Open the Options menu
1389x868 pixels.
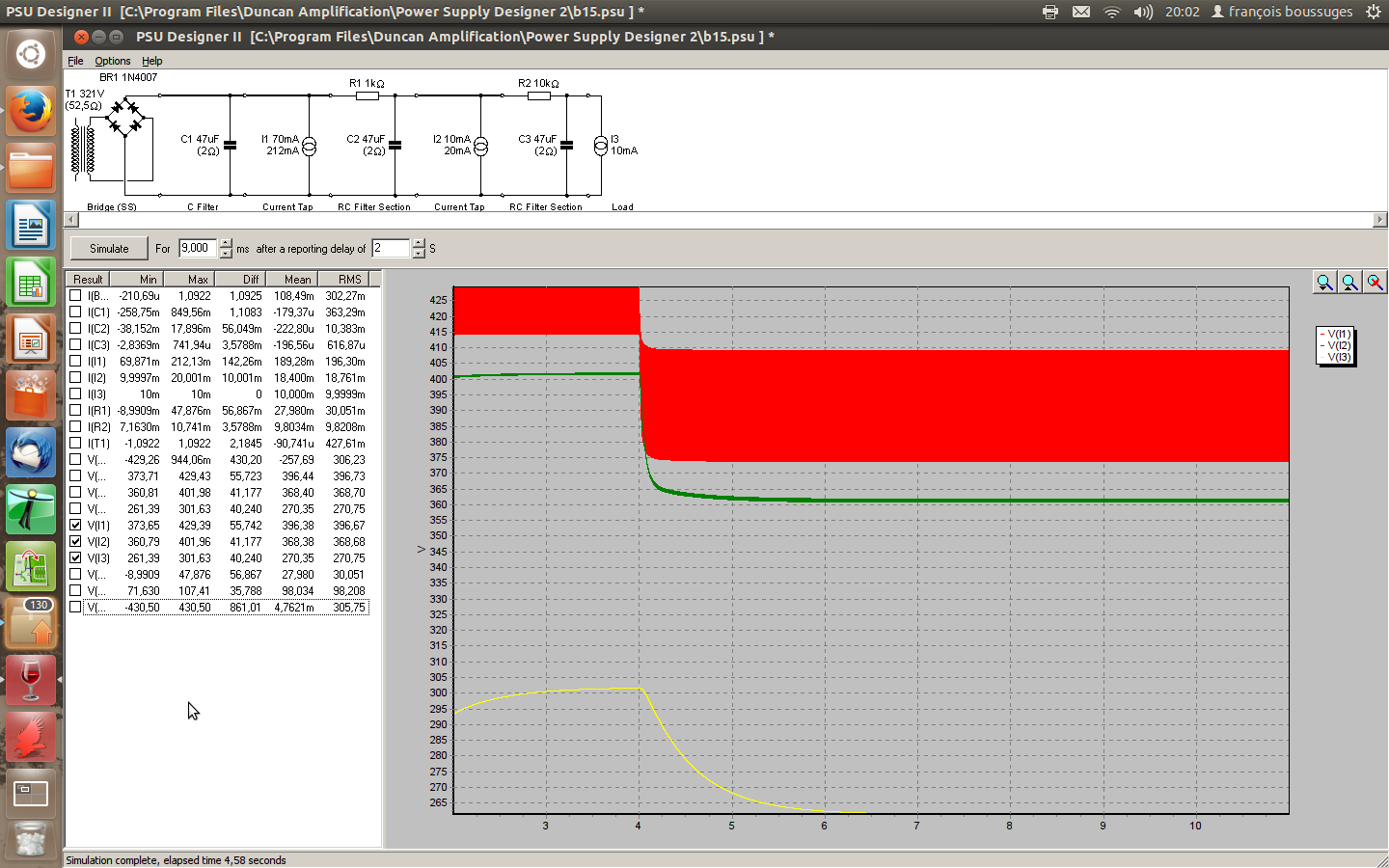click(112, 61)
